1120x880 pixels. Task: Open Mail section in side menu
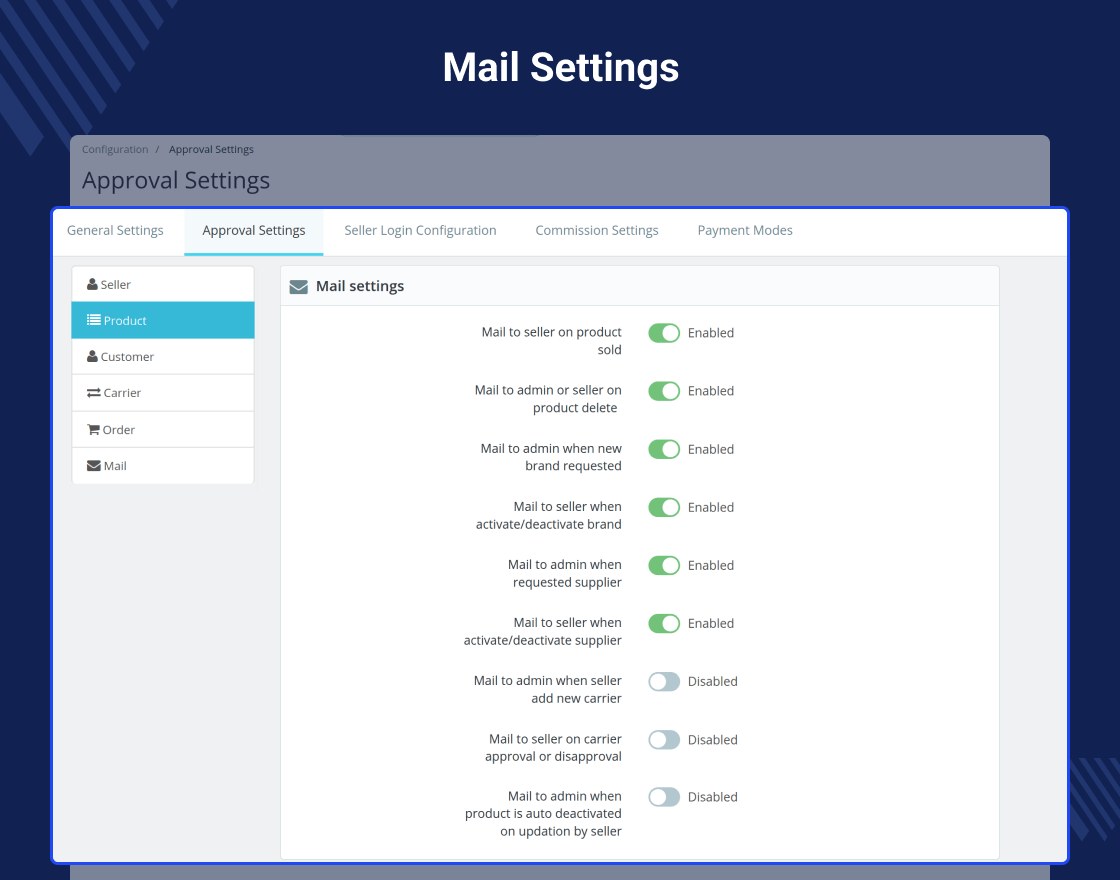click(x=163, y=466)
